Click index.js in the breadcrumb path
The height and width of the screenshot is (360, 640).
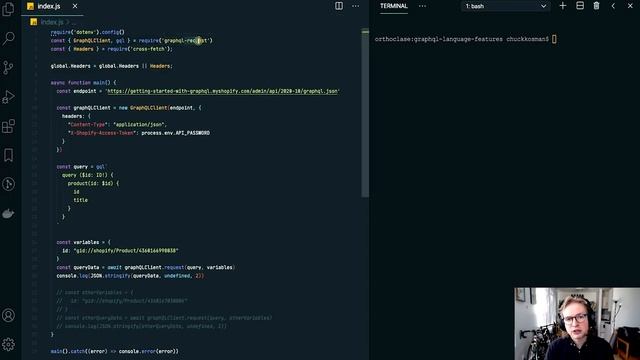[51, 22]
